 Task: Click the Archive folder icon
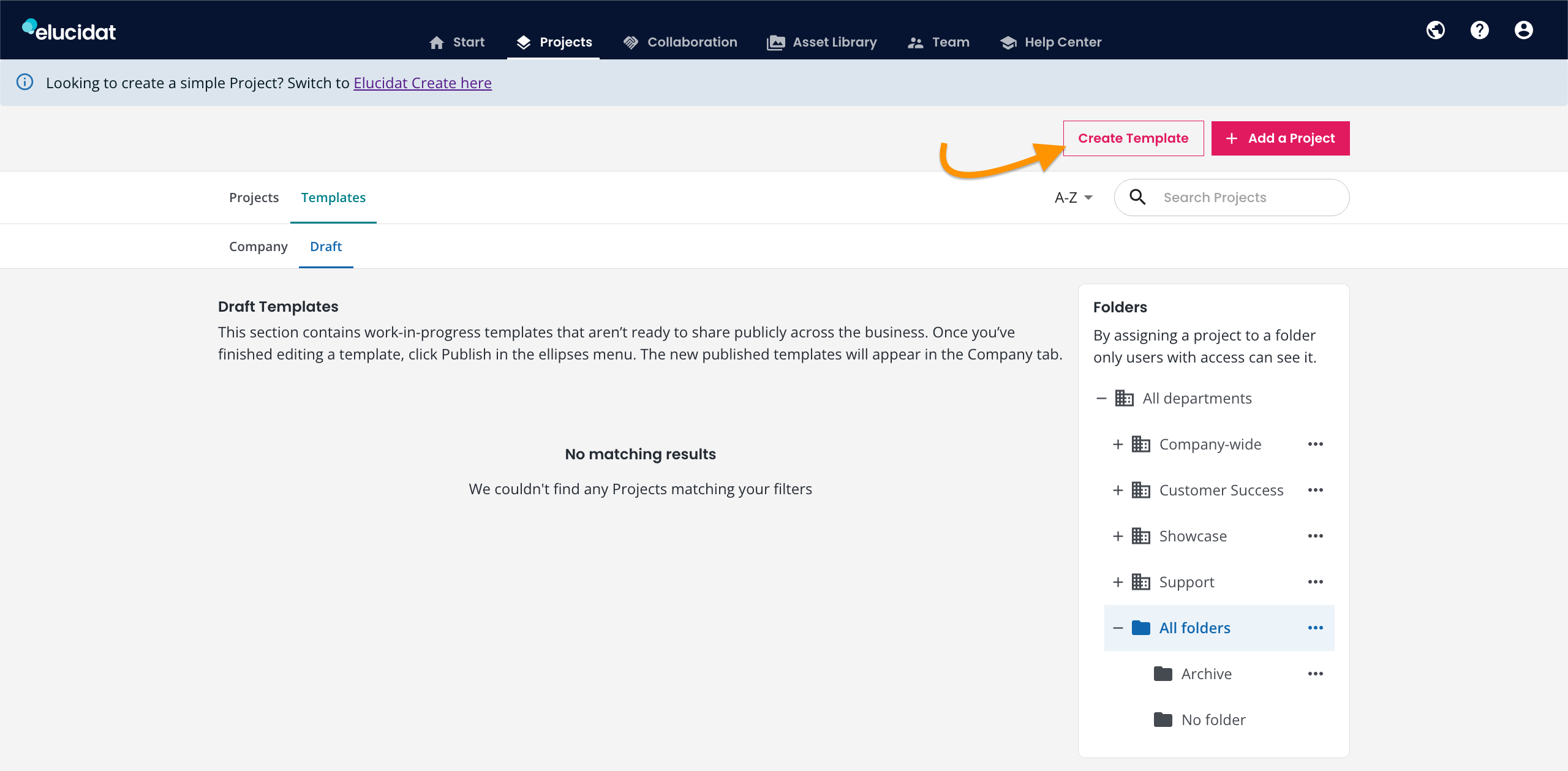(1163, 674)
